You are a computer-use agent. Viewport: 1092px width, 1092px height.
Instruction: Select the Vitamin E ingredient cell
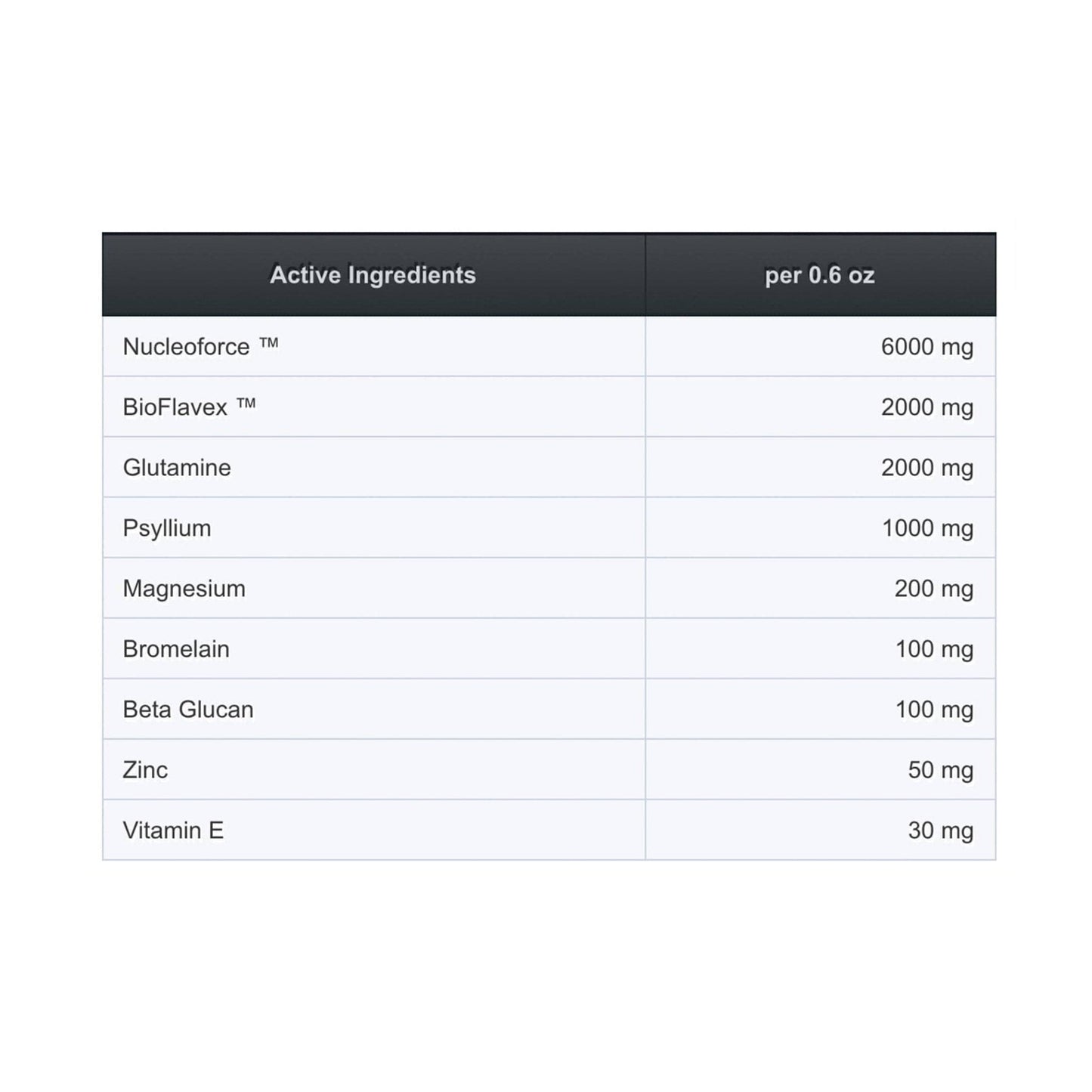pyautogui.click(x=173, y=831)
